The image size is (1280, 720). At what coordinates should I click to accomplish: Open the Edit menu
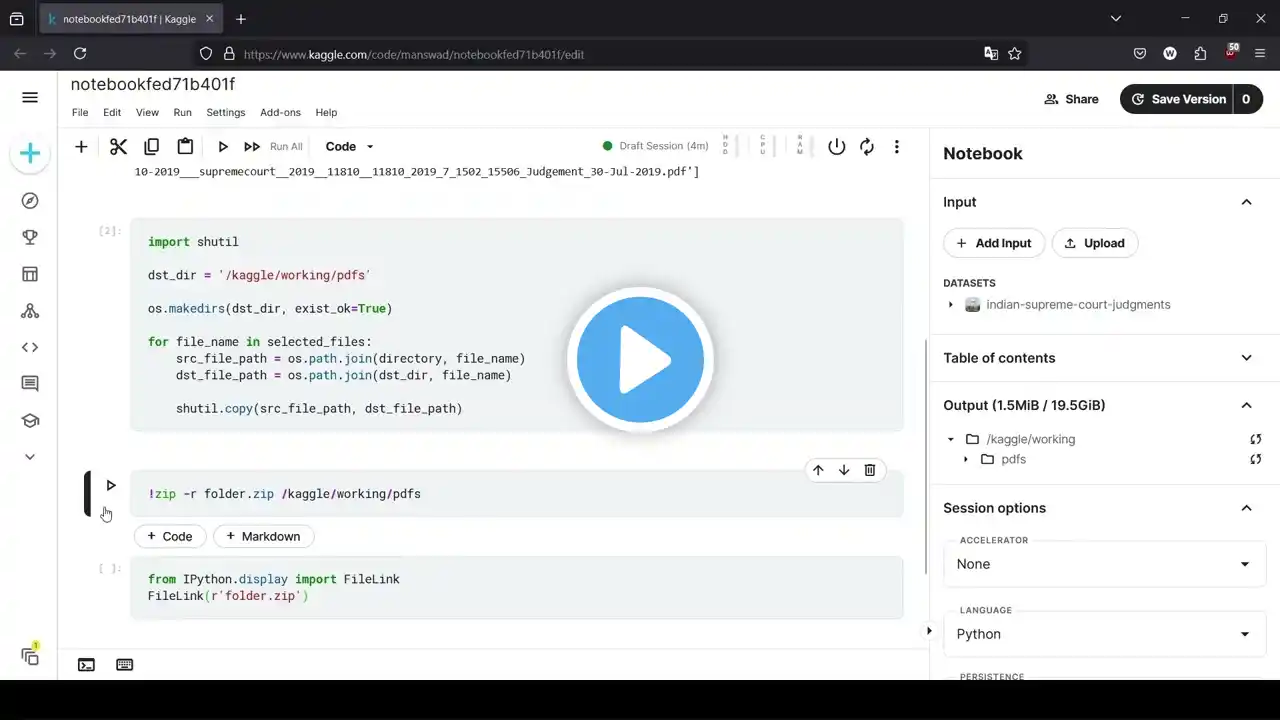point(112,113)
